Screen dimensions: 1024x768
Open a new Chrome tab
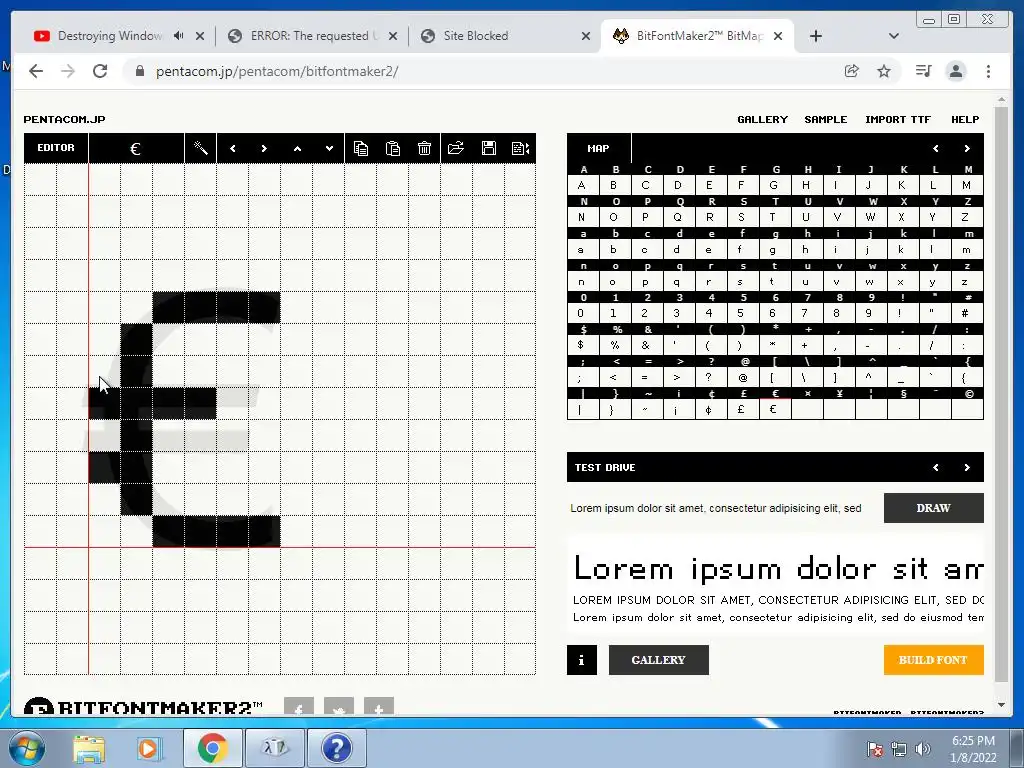816,36
